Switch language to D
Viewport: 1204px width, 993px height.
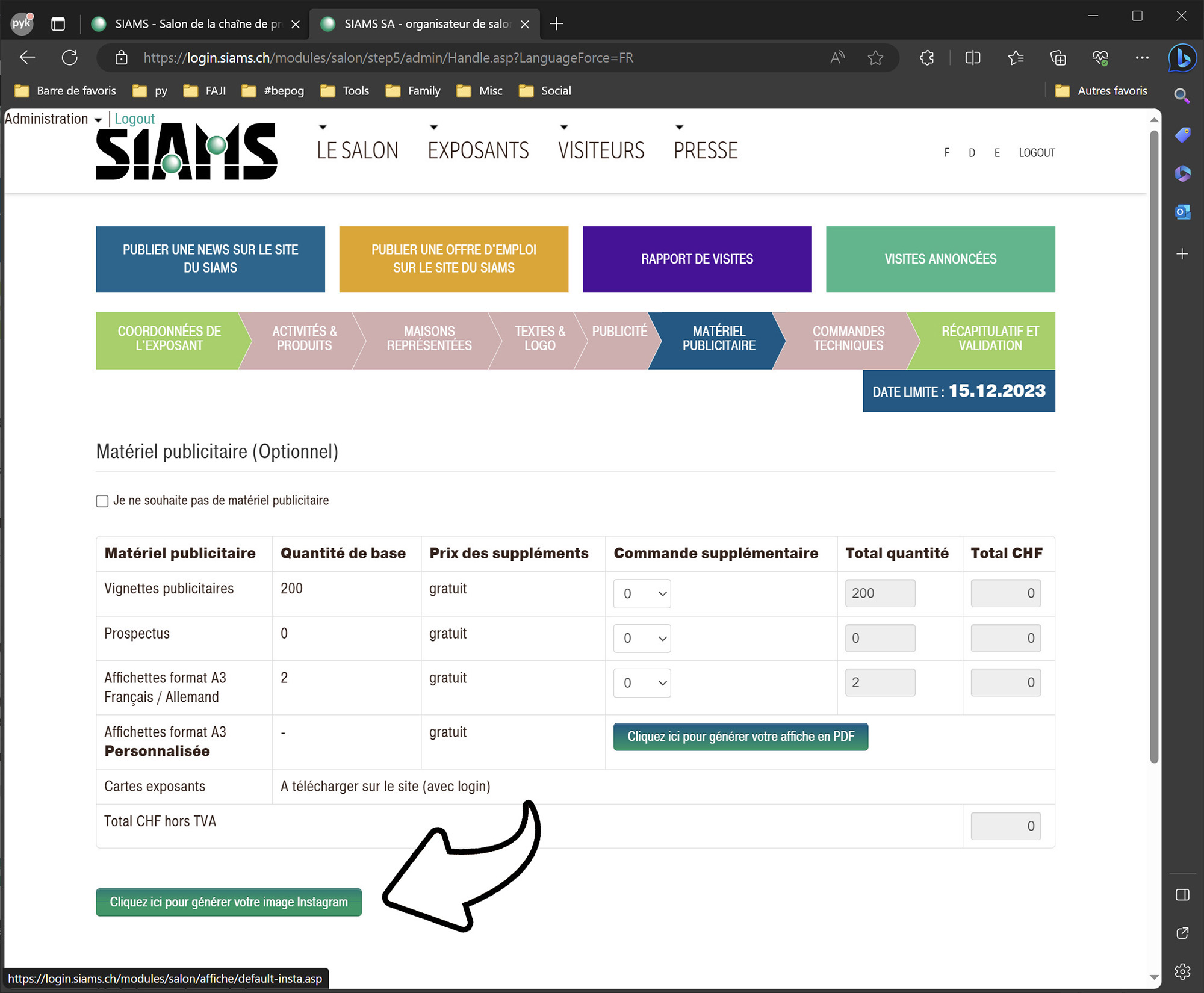coord(972,153)
